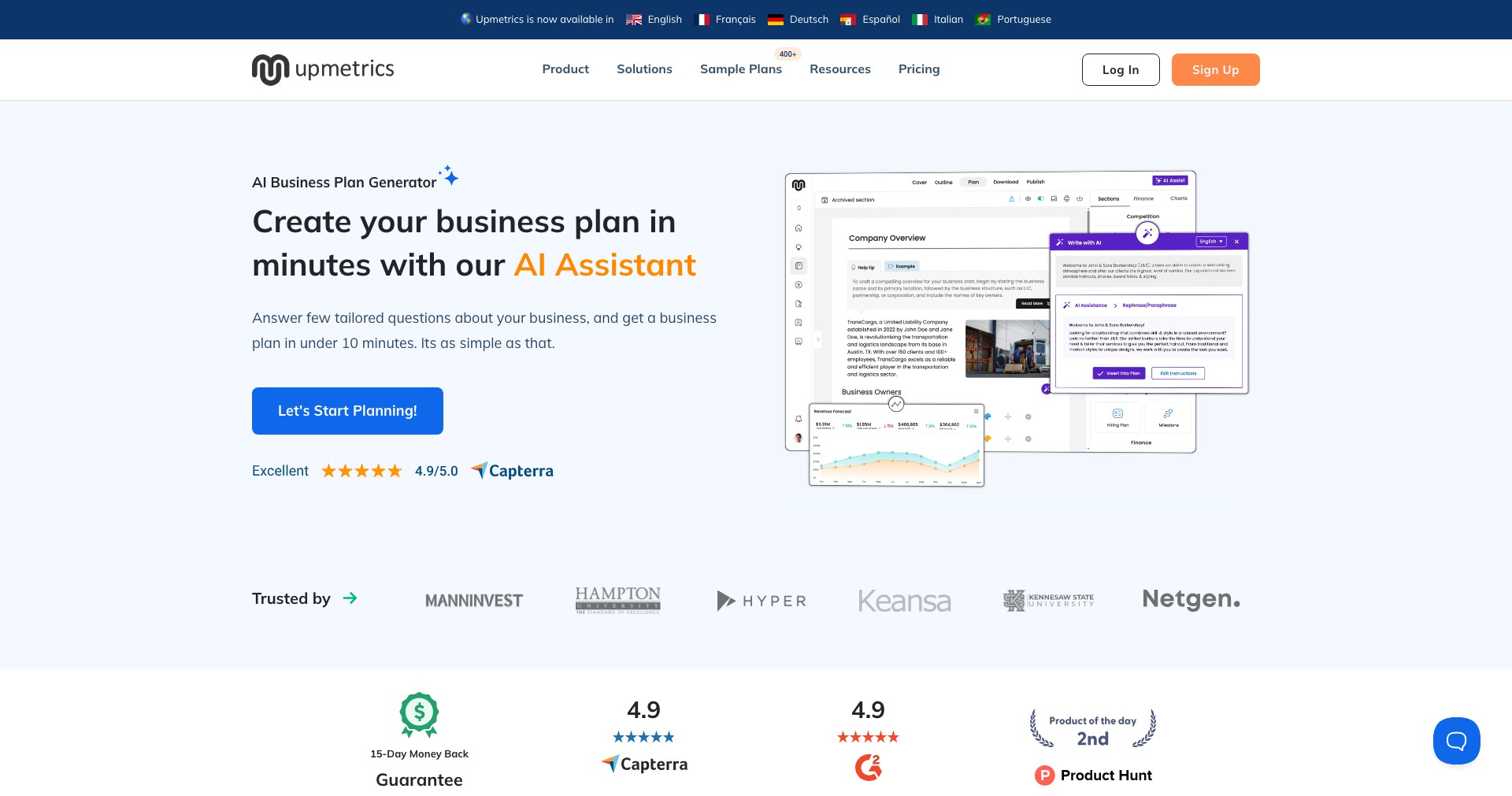Viewport: 1512px width, 796px height.
Task: Click the blue star rating under Capterra 4.9
Action: coord(643,737)
